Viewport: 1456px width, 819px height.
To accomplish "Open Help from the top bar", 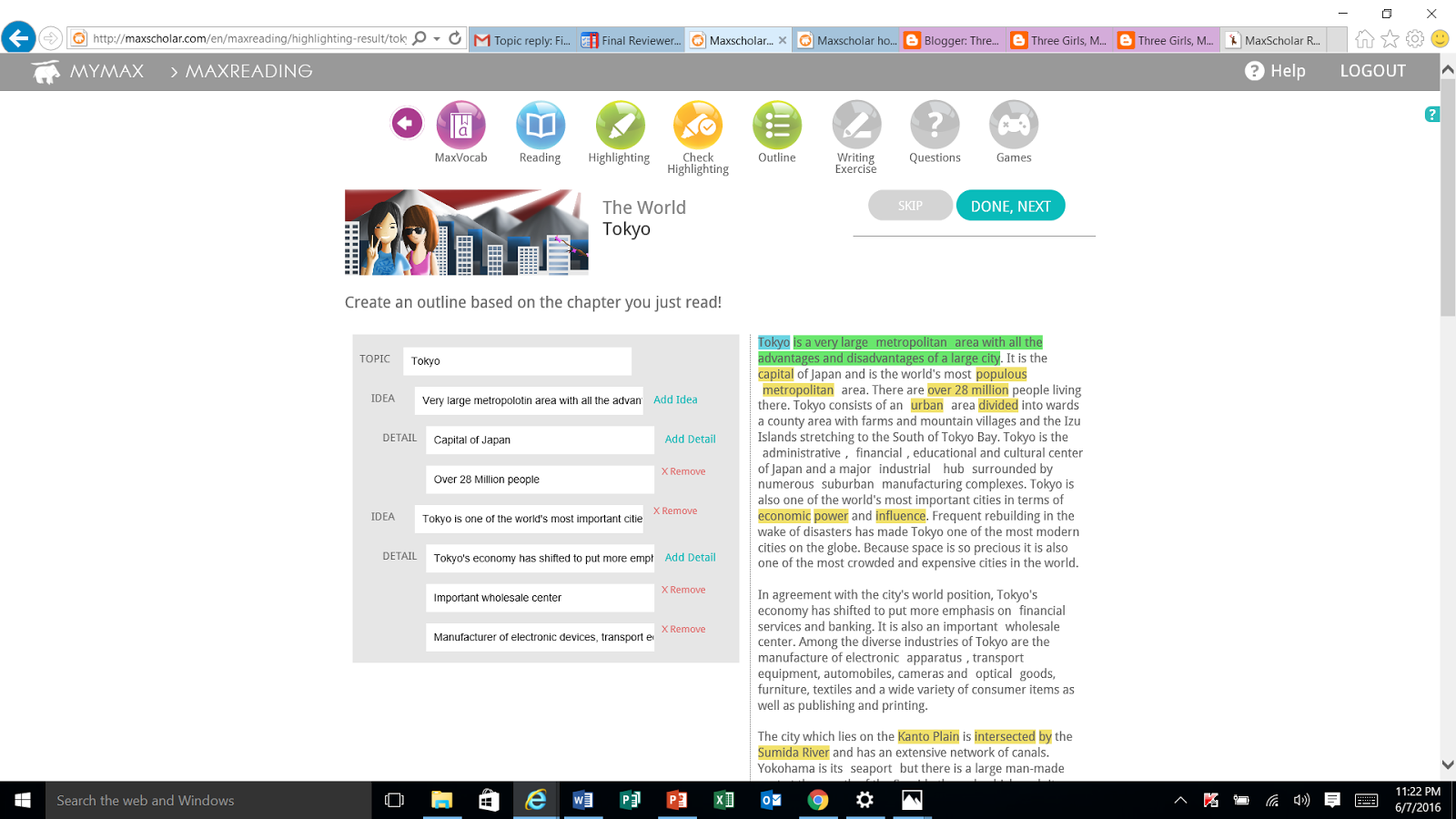I will click(x=1275, y=70).
